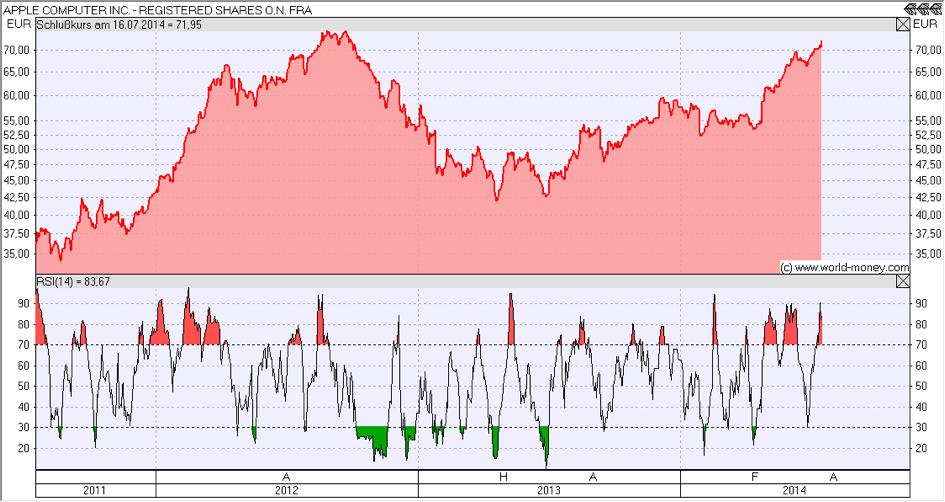Click the 90 value on the left RSI axis
The height and width of the screenshot is (502, 945).
[24, 304]
